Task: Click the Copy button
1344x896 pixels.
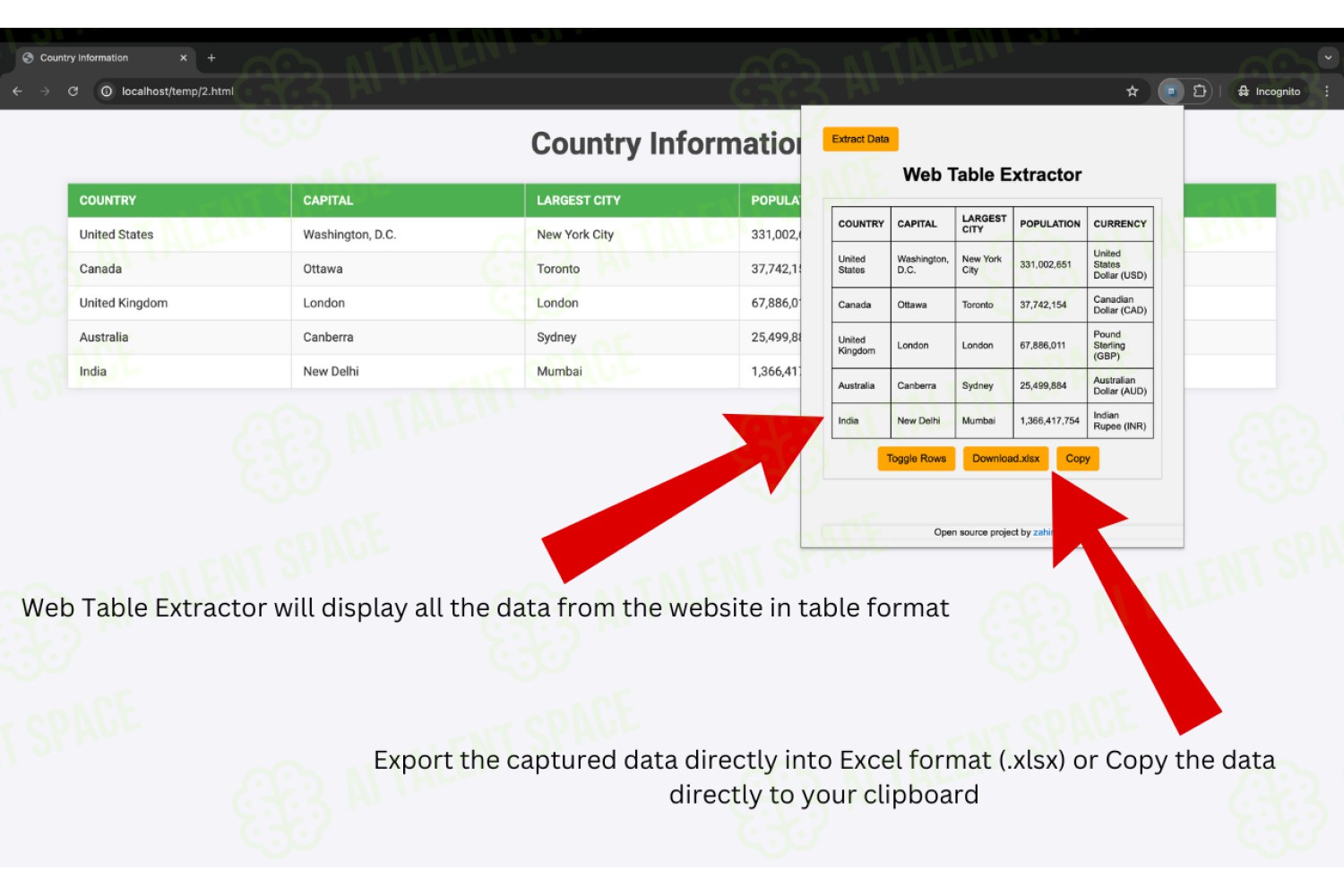Action: click(1078, 459)
